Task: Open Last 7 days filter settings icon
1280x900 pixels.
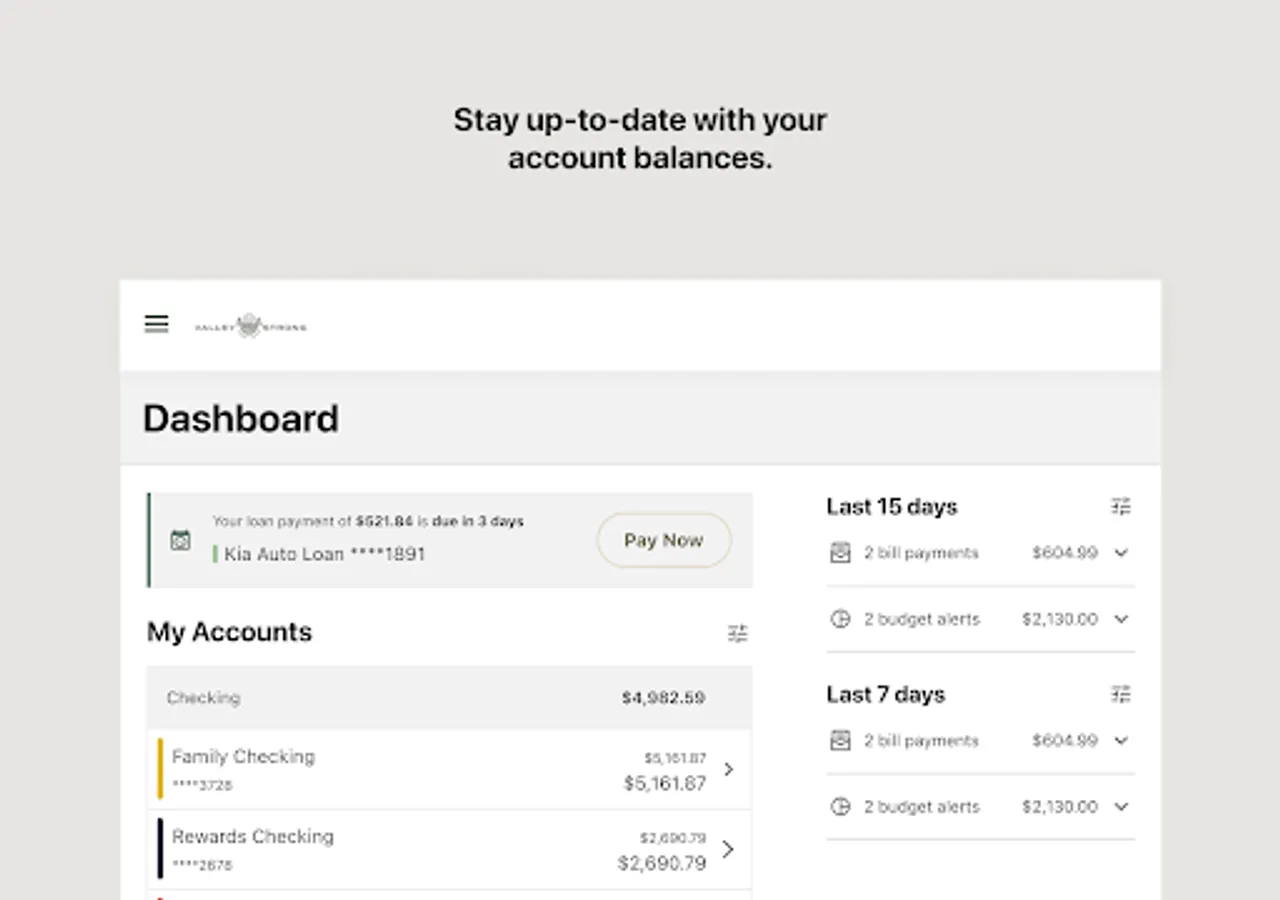Action: click(x=1121, y=694)
